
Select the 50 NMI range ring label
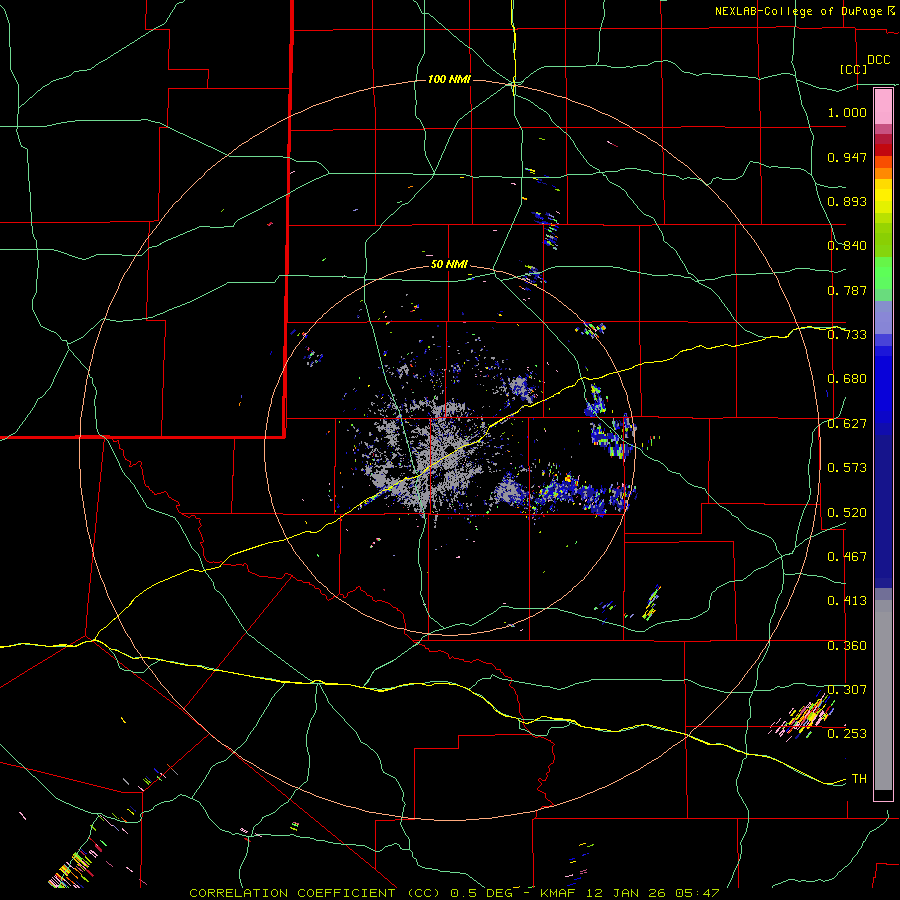(449, 265)
